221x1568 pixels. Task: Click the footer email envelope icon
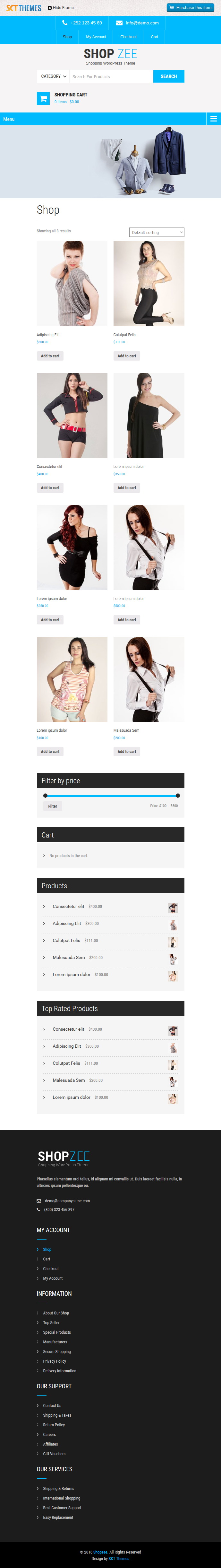39,1201
